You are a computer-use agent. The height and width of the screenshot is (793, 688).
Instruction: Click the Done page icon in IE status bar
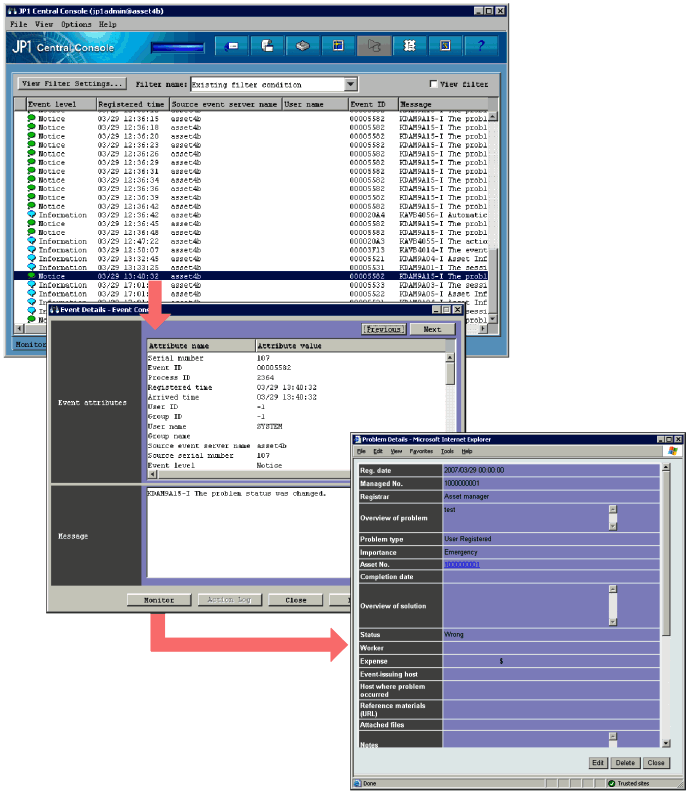pos(358,783)
